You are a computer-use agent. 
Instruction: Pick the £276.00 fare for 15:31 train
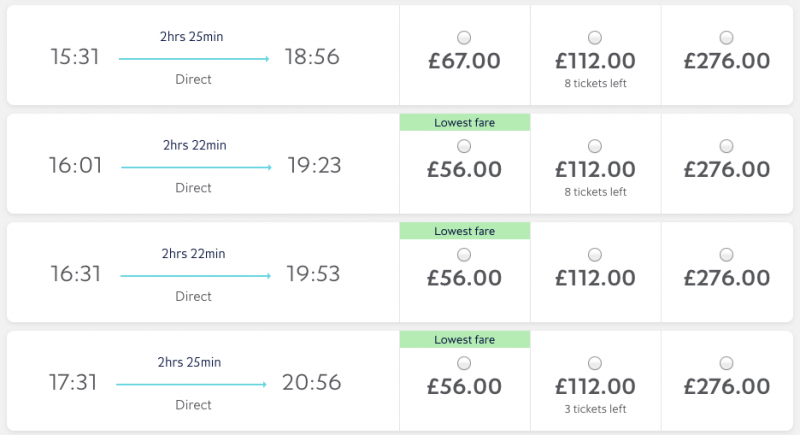[x=727, y=38]
